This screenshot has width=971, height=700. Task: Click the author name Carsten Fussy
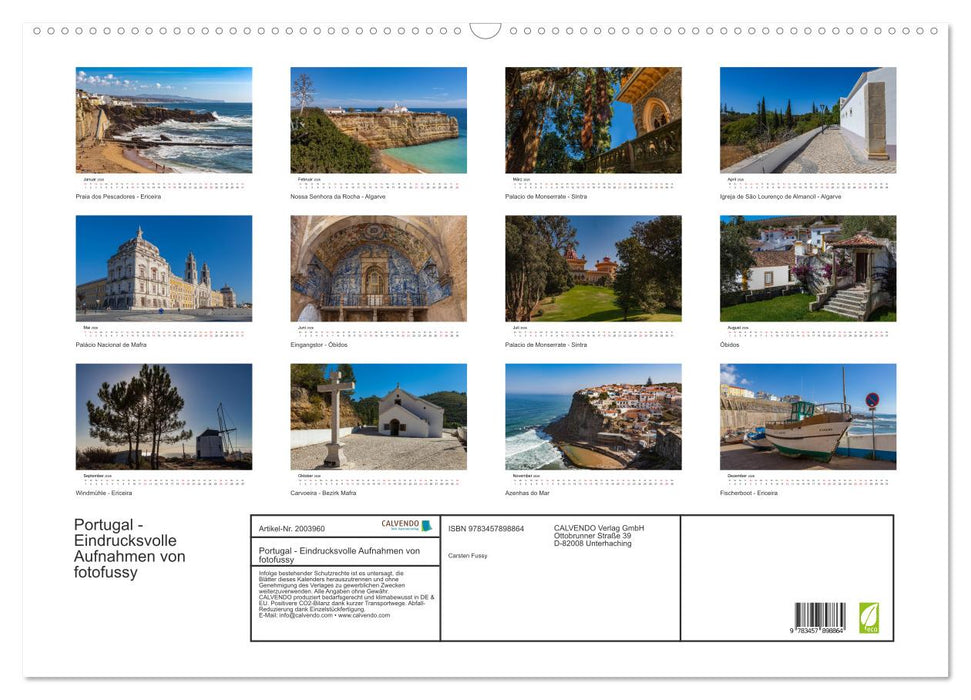point(467,556)
